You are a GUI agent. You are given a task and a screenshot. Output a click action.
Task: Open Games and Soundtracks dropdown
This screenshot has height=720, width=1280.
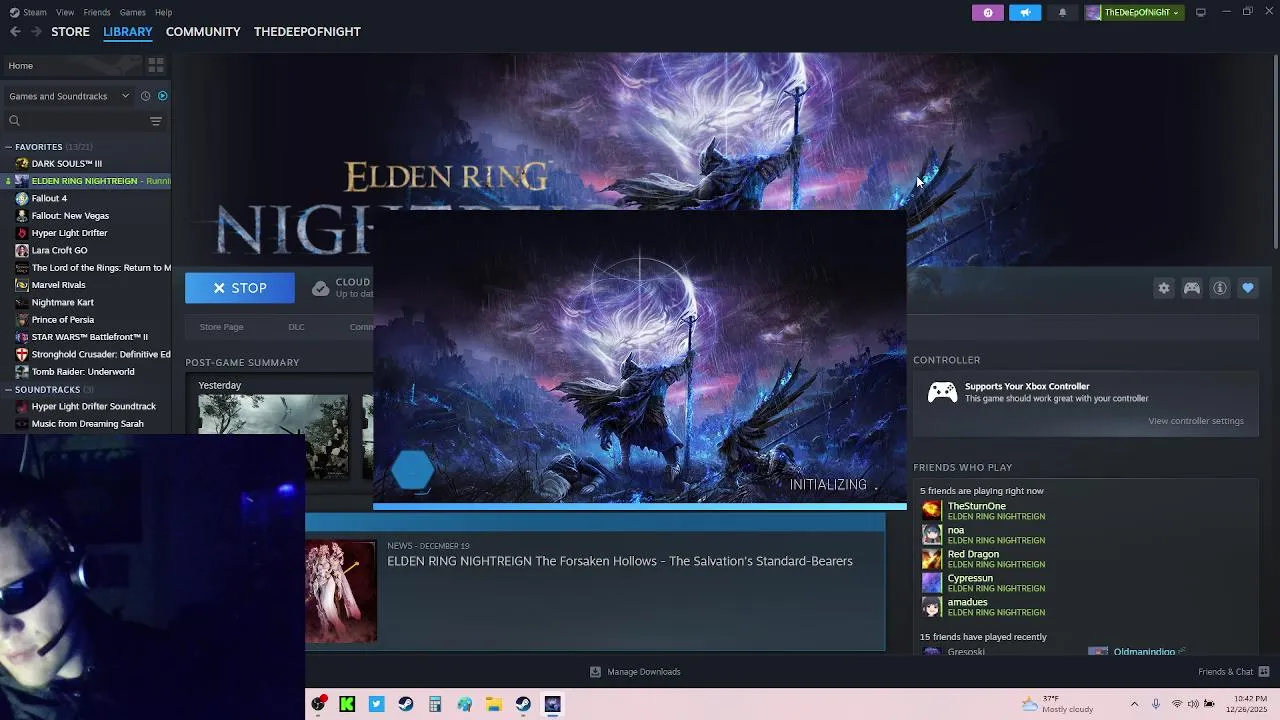coord(68,96)
